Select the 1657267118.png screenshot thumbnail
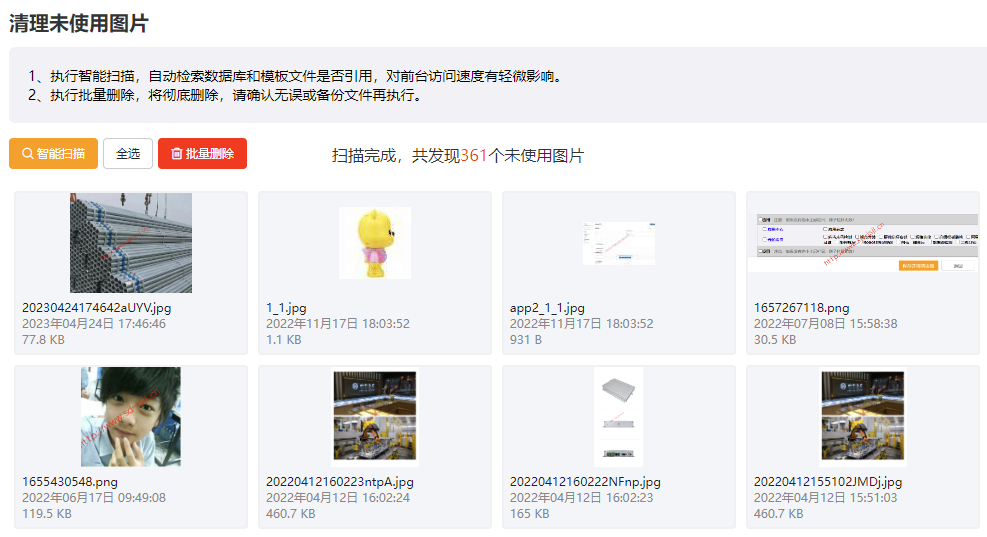Image resolution: width=987 pixels, height=537 pixels. coord(864,242)
